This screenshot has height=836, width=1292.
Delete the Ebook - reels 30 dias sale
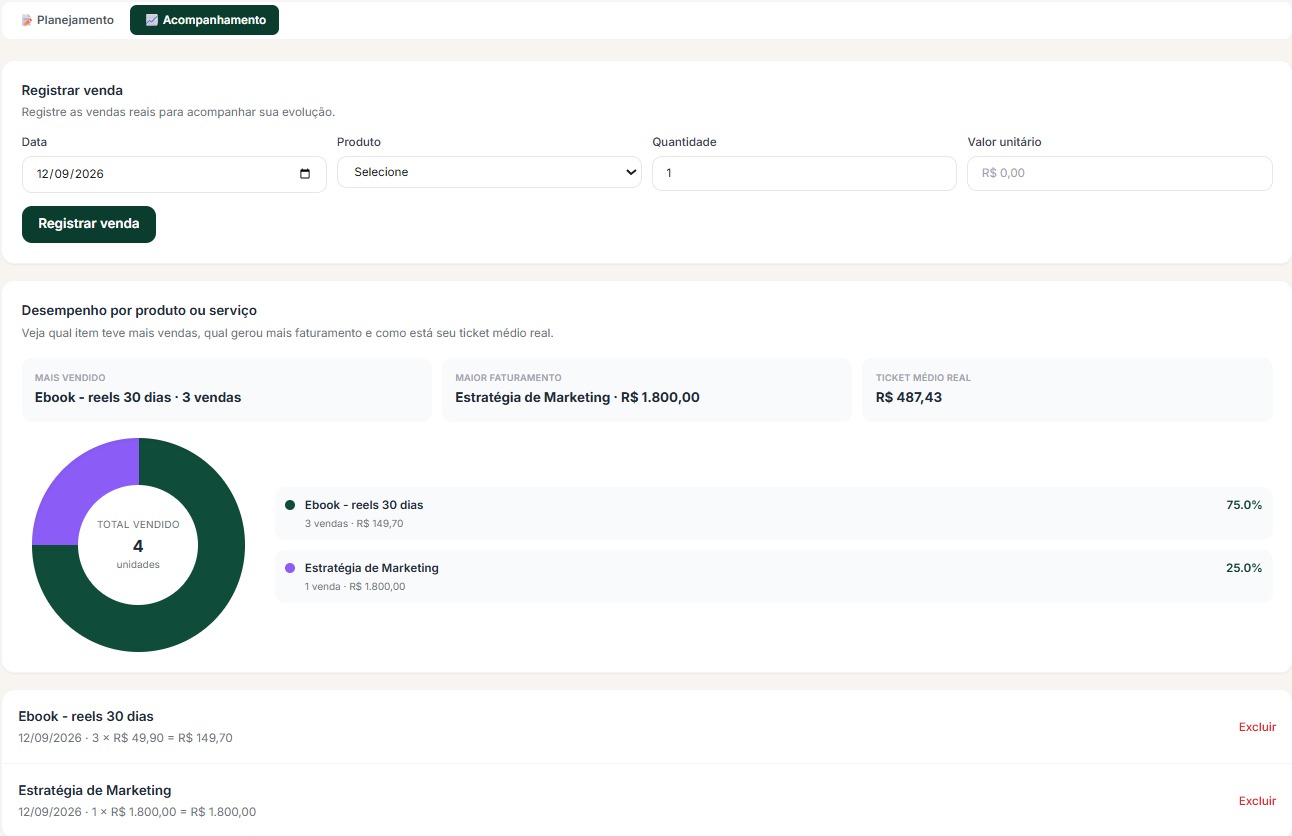1257,727
